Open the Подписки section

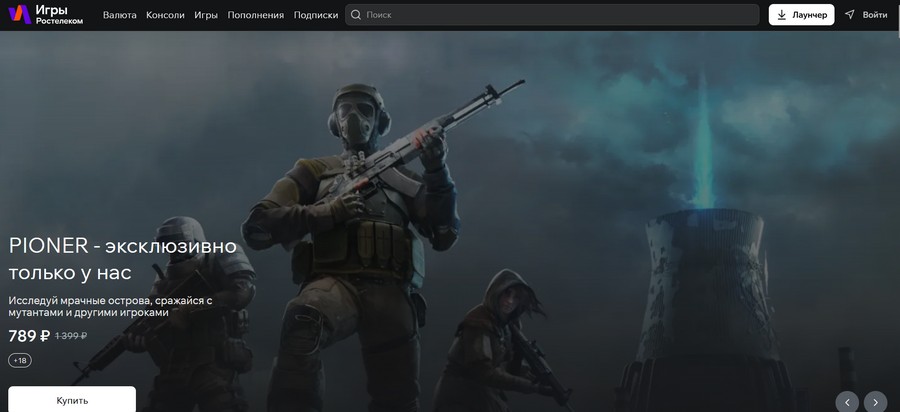tap(316, 15)
